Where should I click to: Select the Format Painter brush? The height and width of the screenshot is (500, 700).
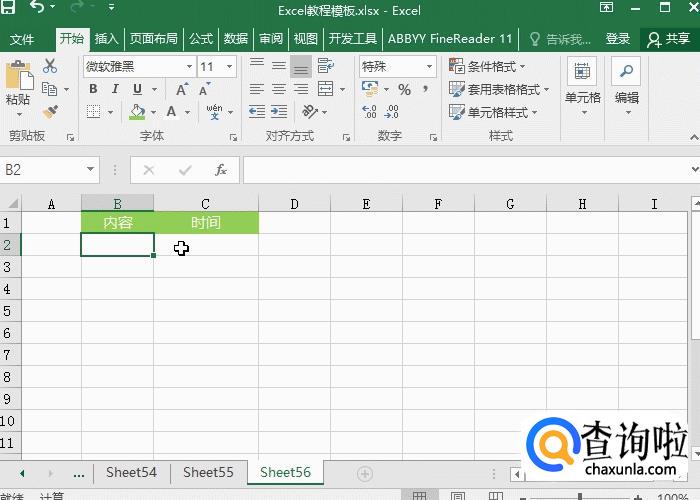coord(50,112)
